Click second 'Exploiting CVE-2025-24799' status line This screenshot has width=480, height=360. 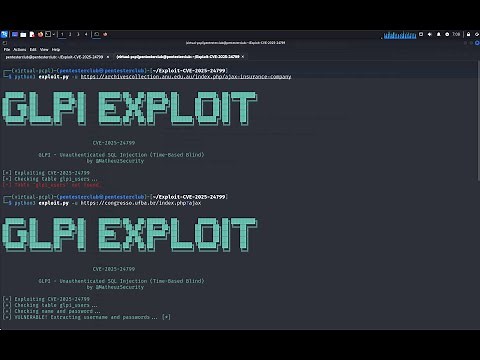point(46,299)
